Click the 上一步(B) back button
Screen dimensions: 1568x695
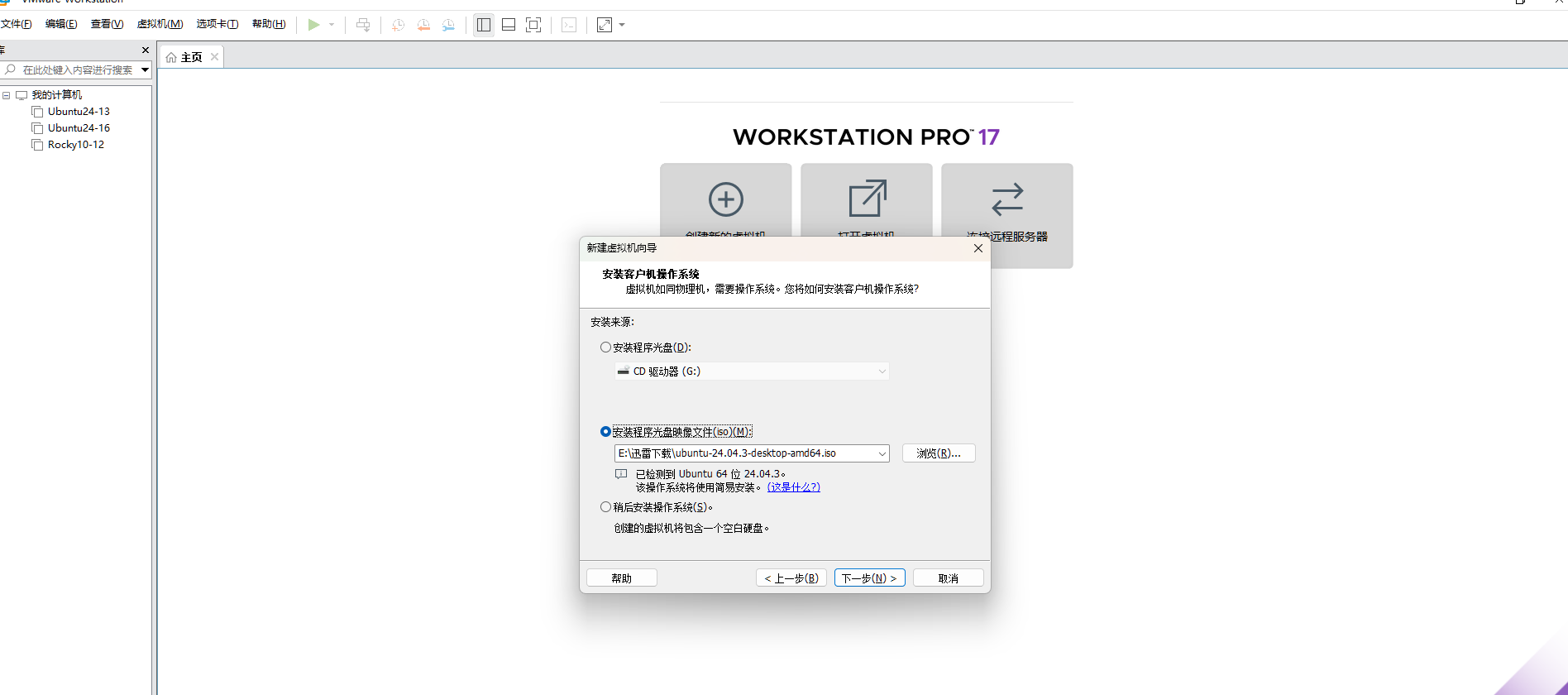[x=791, y=578]
